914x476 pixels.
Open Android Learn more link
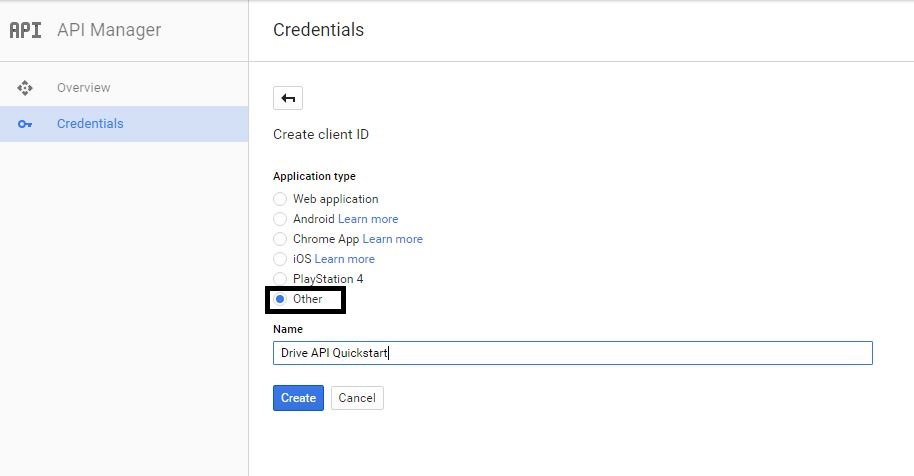point(368,219)
